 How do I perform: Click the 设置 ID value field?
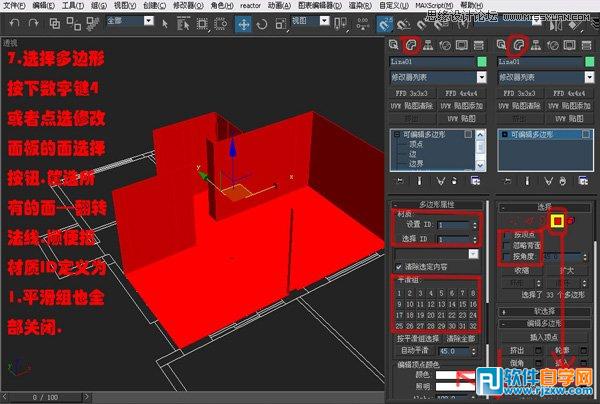pos(454,225)
